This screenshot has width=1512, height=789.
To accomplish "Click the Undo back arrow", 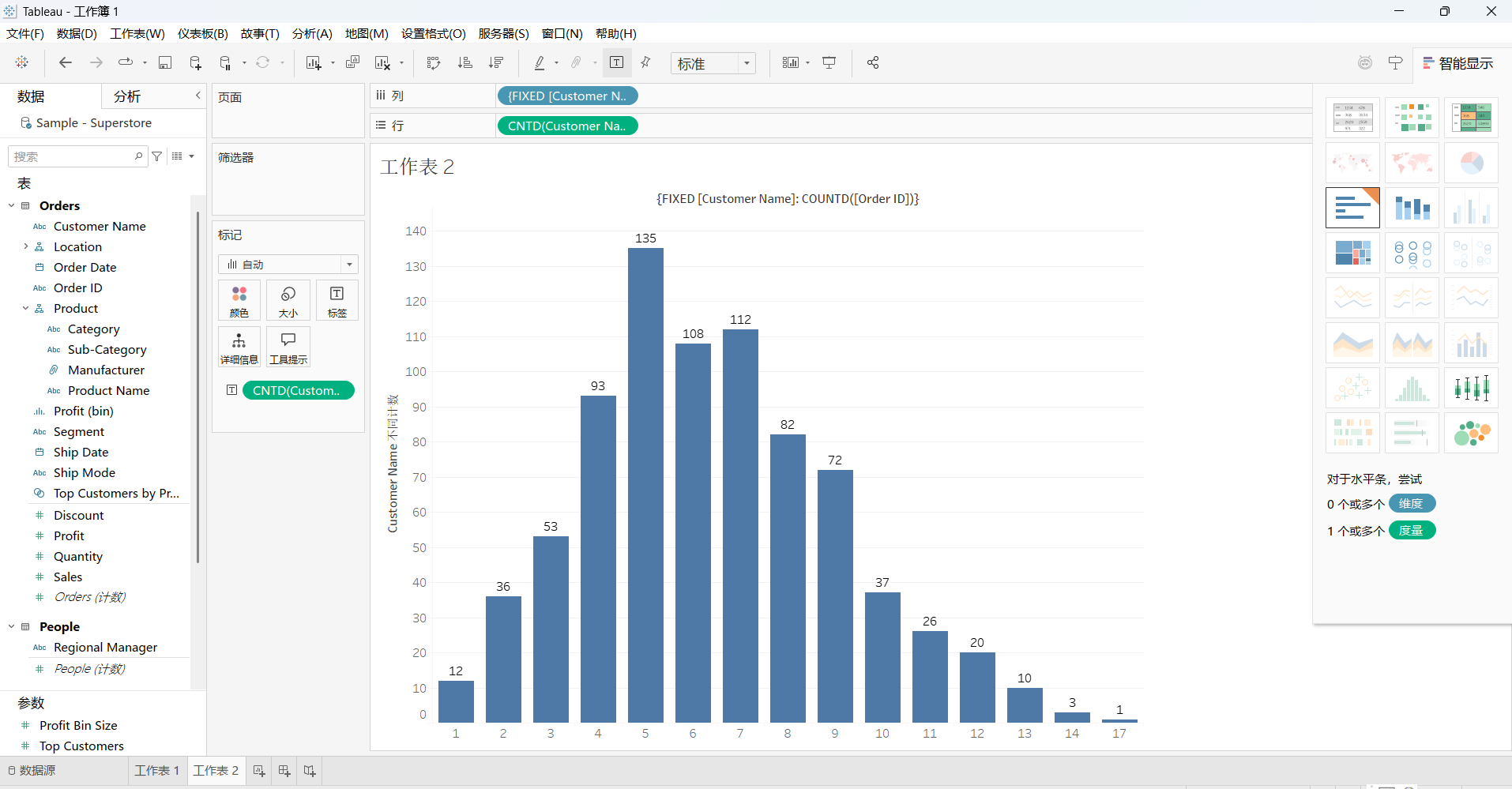I will (66, 62).
